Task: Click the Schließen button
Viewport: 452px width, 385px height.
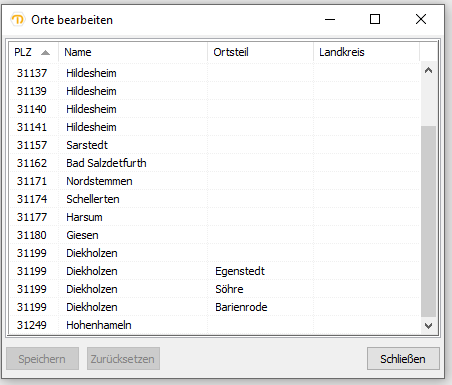Action: click(403, 359)
